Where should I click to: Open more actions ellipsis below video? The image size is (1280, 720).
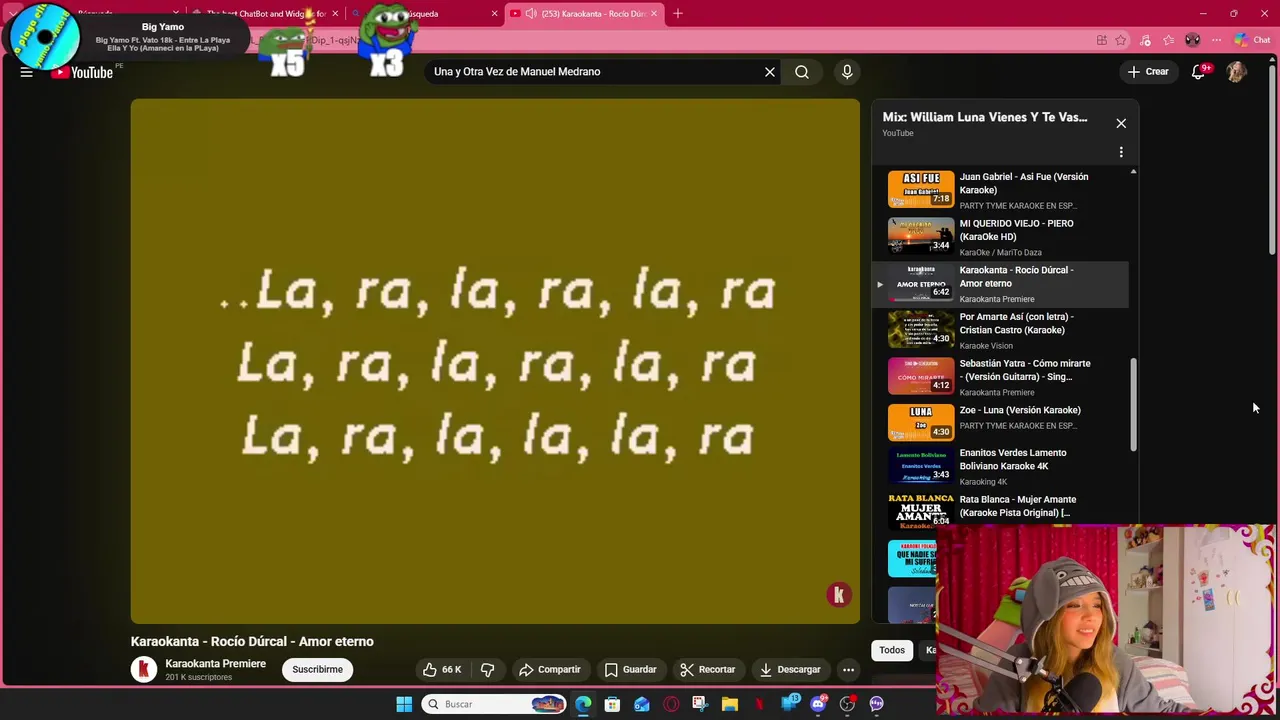848,670
